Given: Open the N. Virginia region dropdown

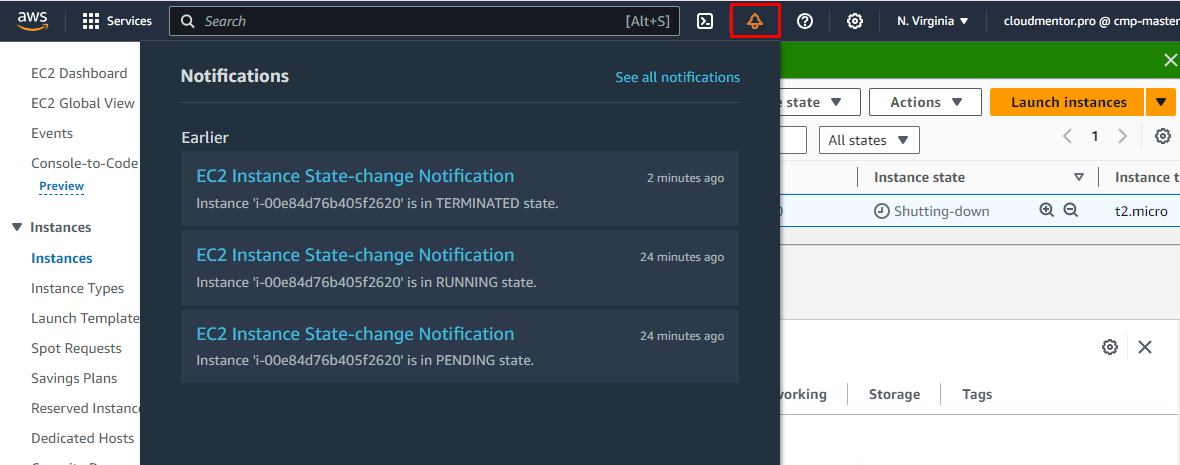Looking at the screenshot, I should (x=932, y=21).
